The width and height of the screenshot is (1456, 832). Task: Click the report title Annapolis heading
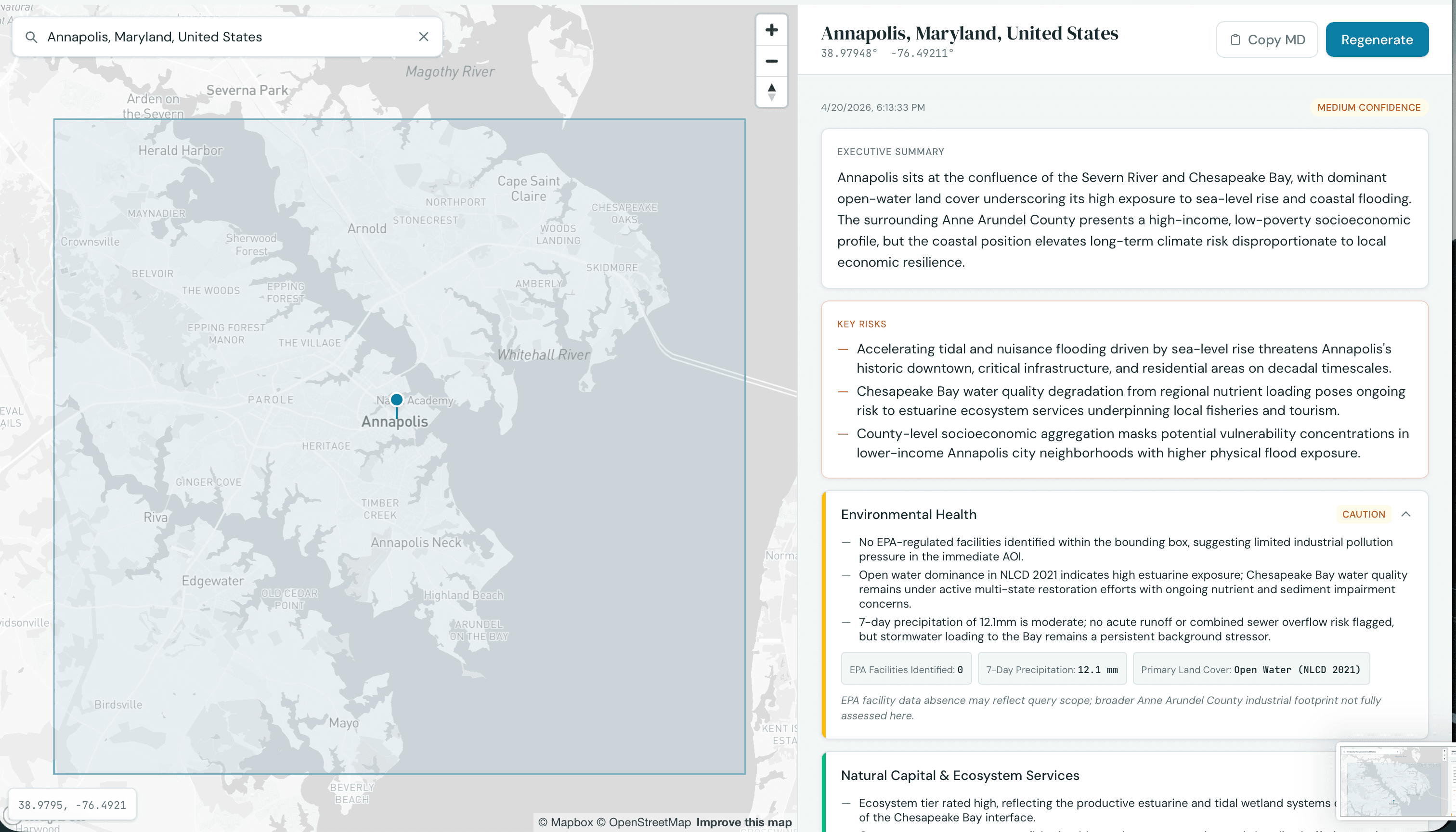point(970,33)
